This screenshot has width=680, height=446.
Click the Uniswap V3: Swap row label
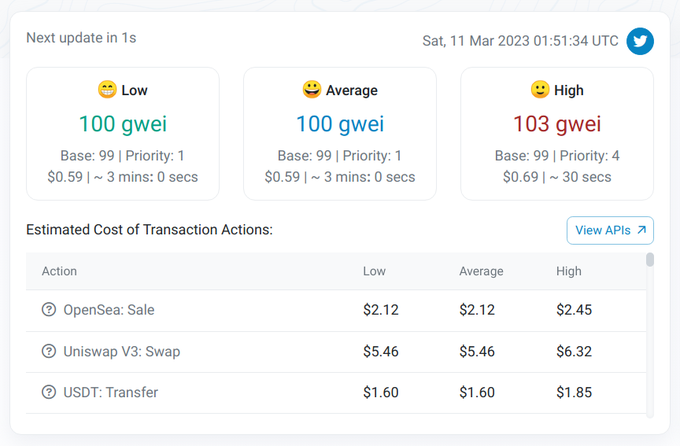click(121, 351)
